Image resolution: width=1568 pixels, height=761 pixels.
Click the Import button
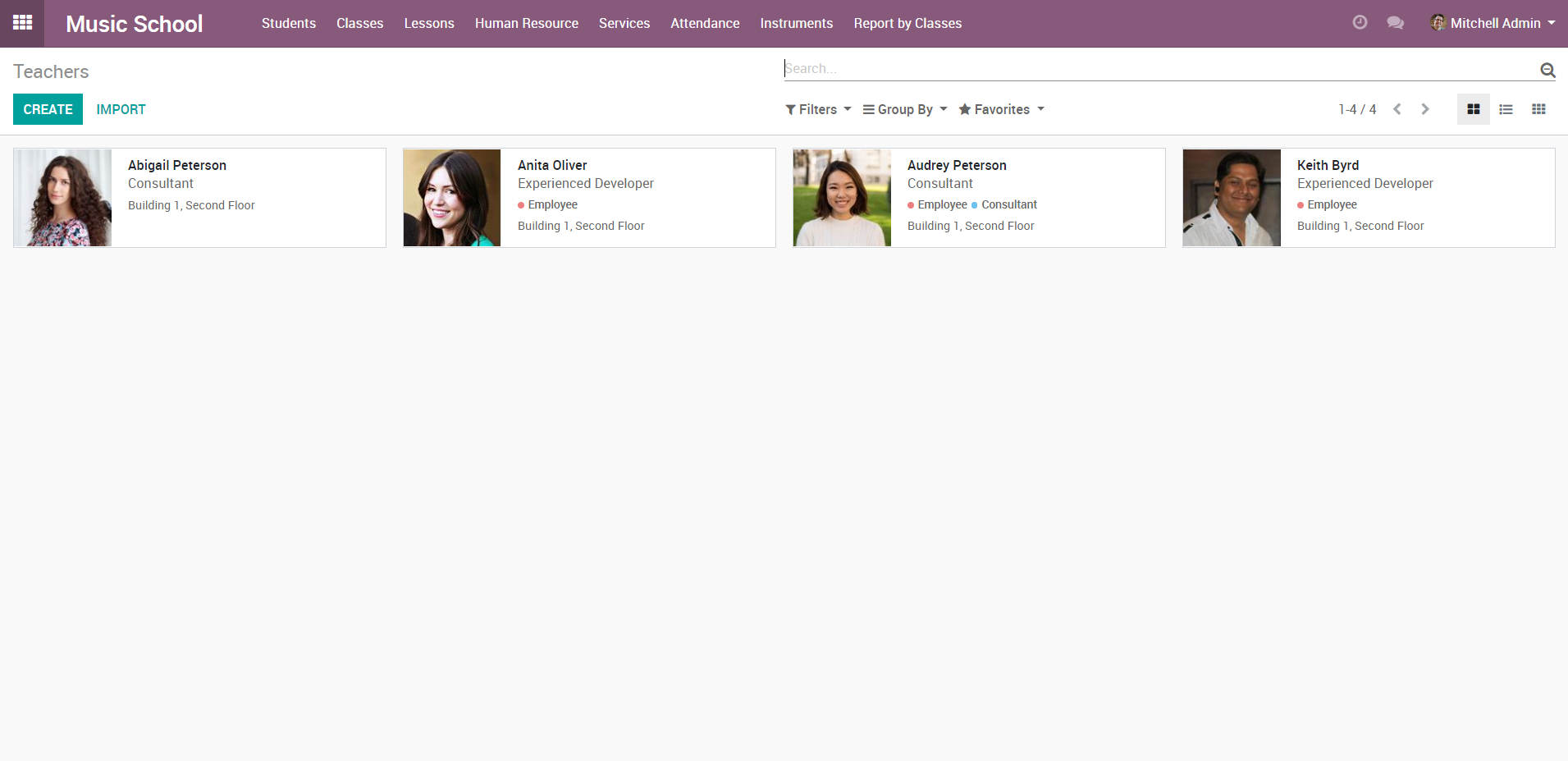(x=121, y=109)
